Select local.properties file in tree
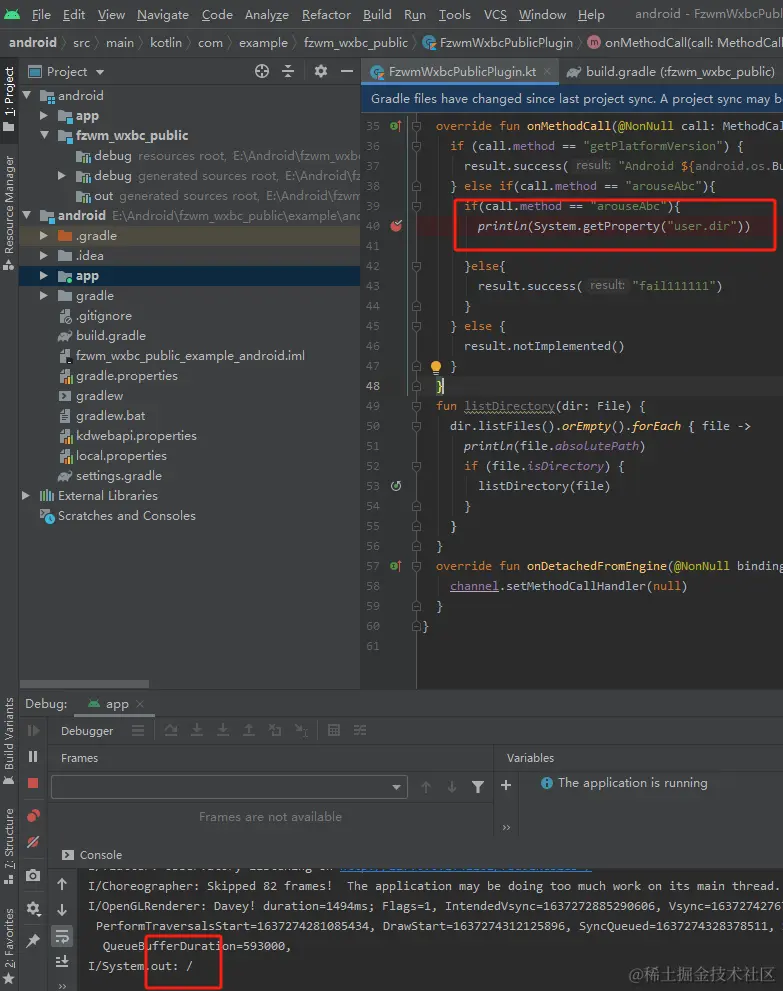 121,456
